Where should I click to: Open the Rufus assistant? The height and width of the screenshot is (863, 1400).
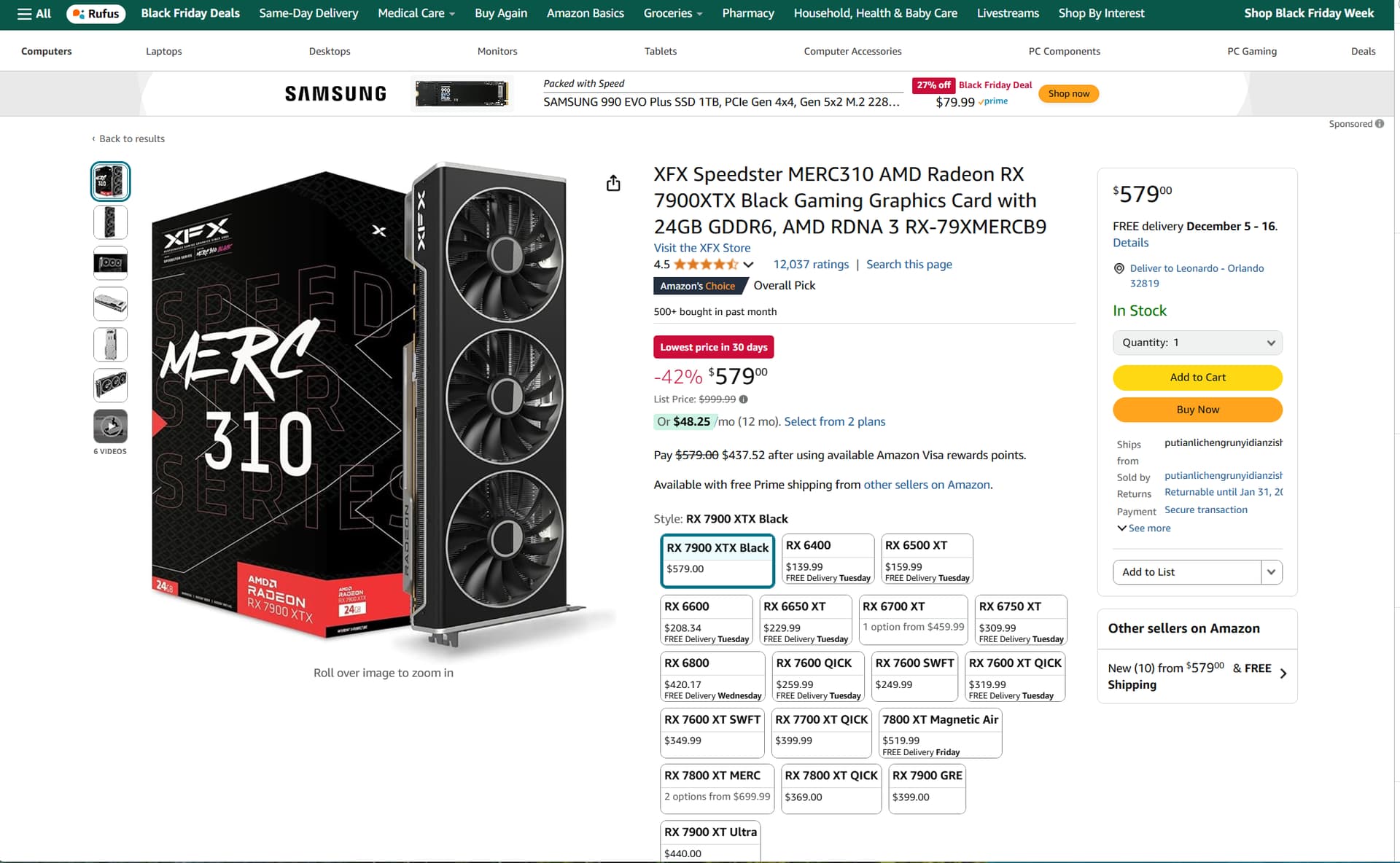coord(96,13)
